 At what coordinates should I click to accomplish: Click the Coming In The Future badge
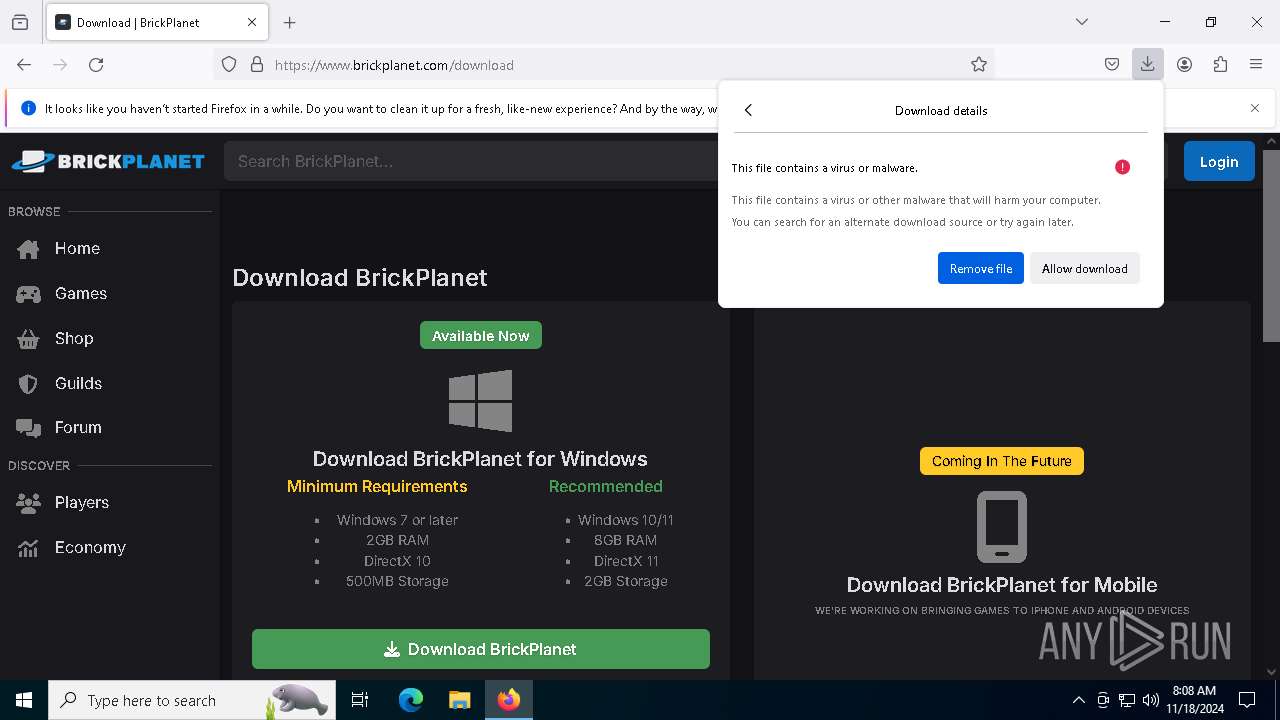[1001, 460]
